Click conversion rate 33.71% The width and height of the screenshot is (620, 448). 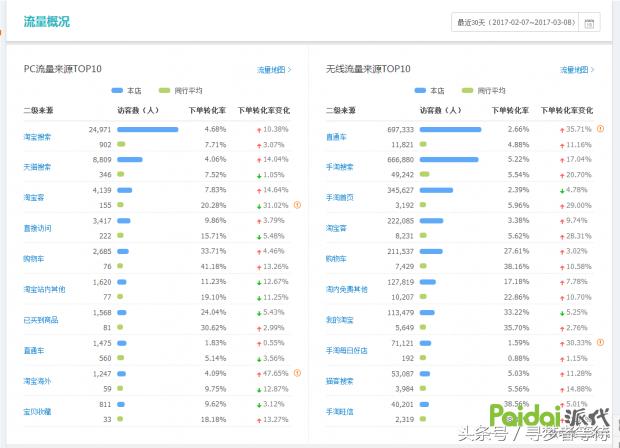pyautogui.click(x=214, y=251)
